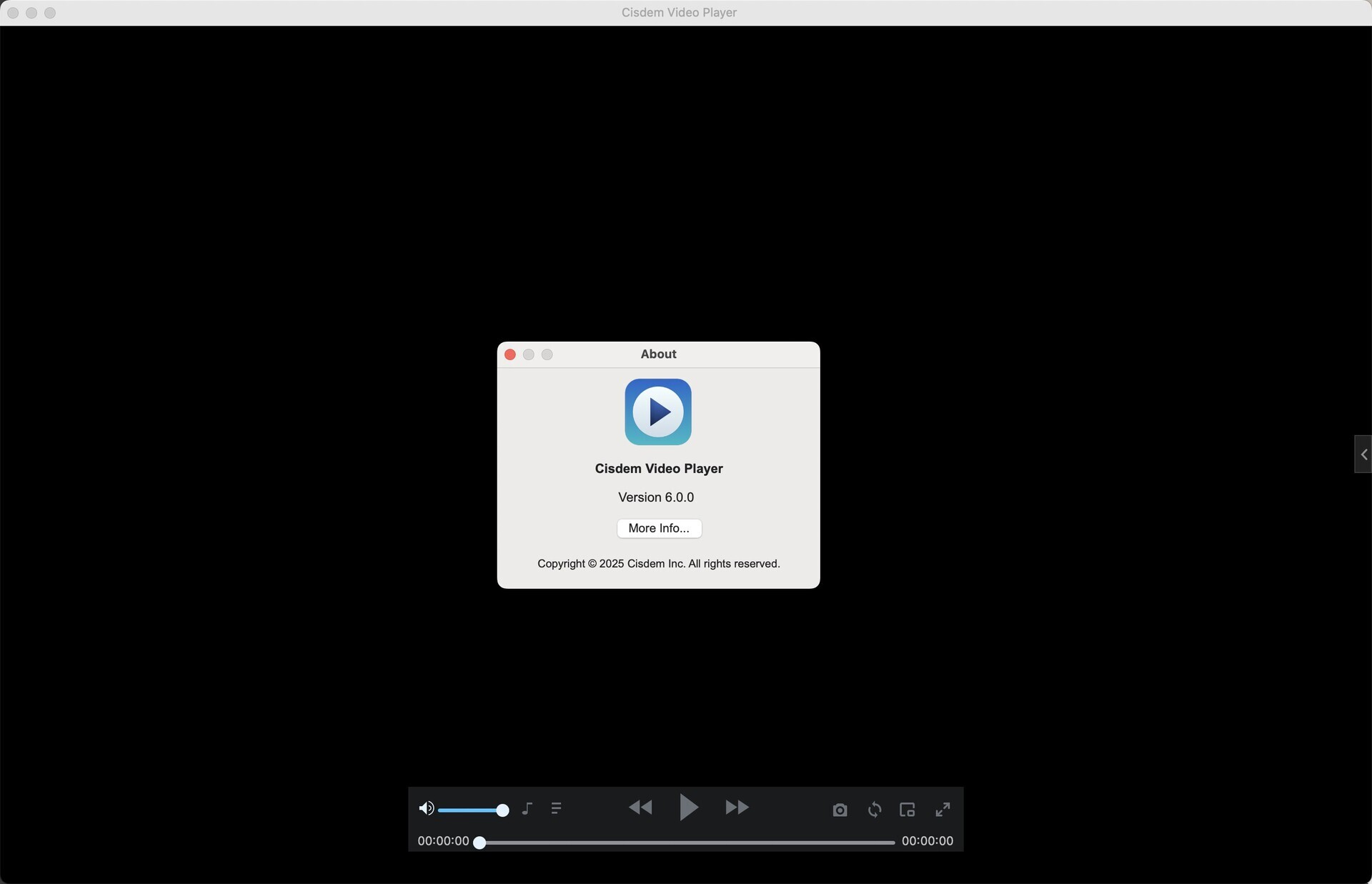
Task: Open the playlist list icon
Action: pos(557,809)
